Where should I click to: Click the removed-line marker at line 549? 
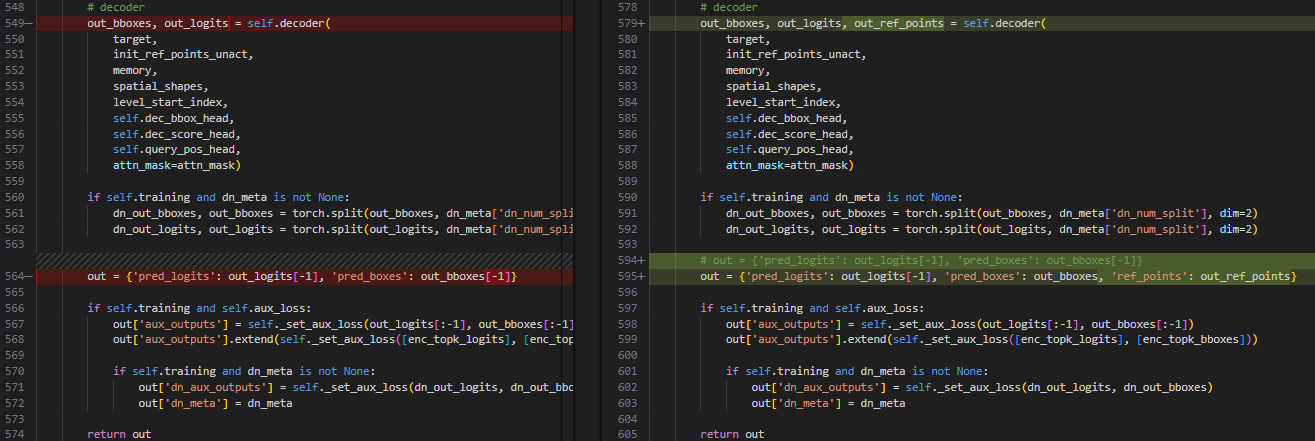pyautogui.click(x=29, y=22)
